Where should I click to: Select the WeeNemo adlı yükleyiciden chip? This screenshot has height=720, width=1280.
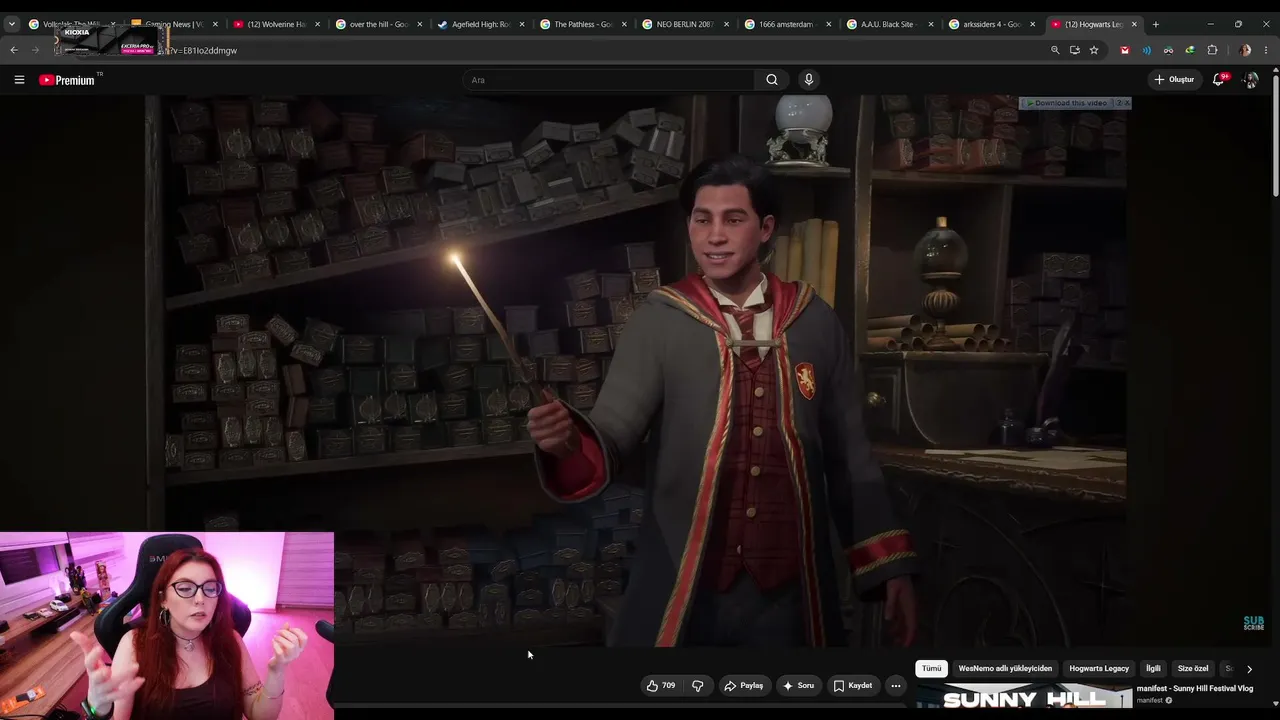1005,669
